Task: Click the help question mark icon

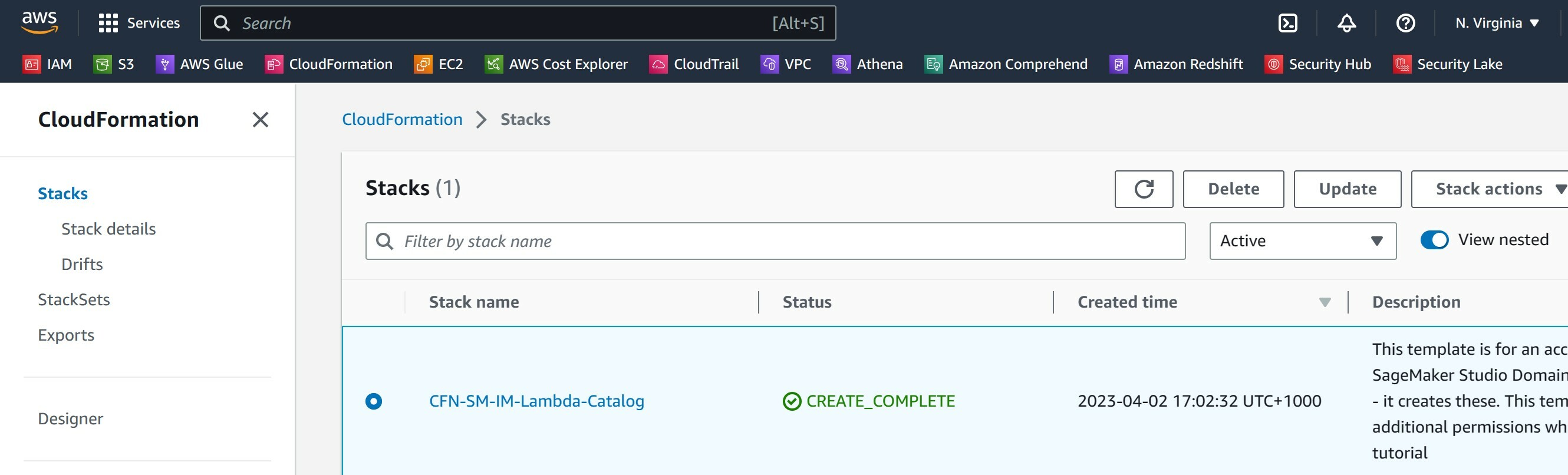Action: tap(1405, 23)
